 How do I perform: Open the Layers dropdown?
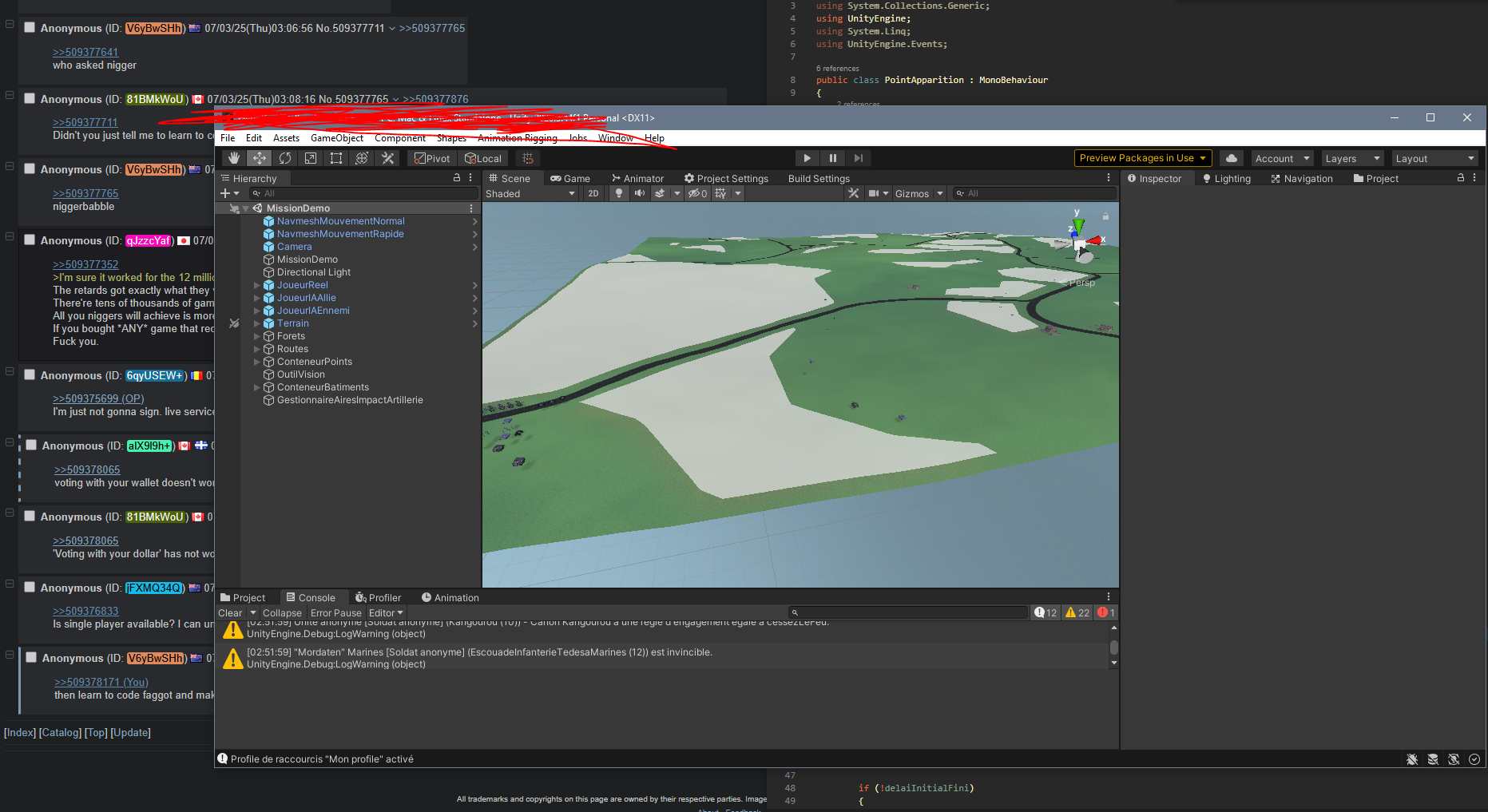(1352, 158)
